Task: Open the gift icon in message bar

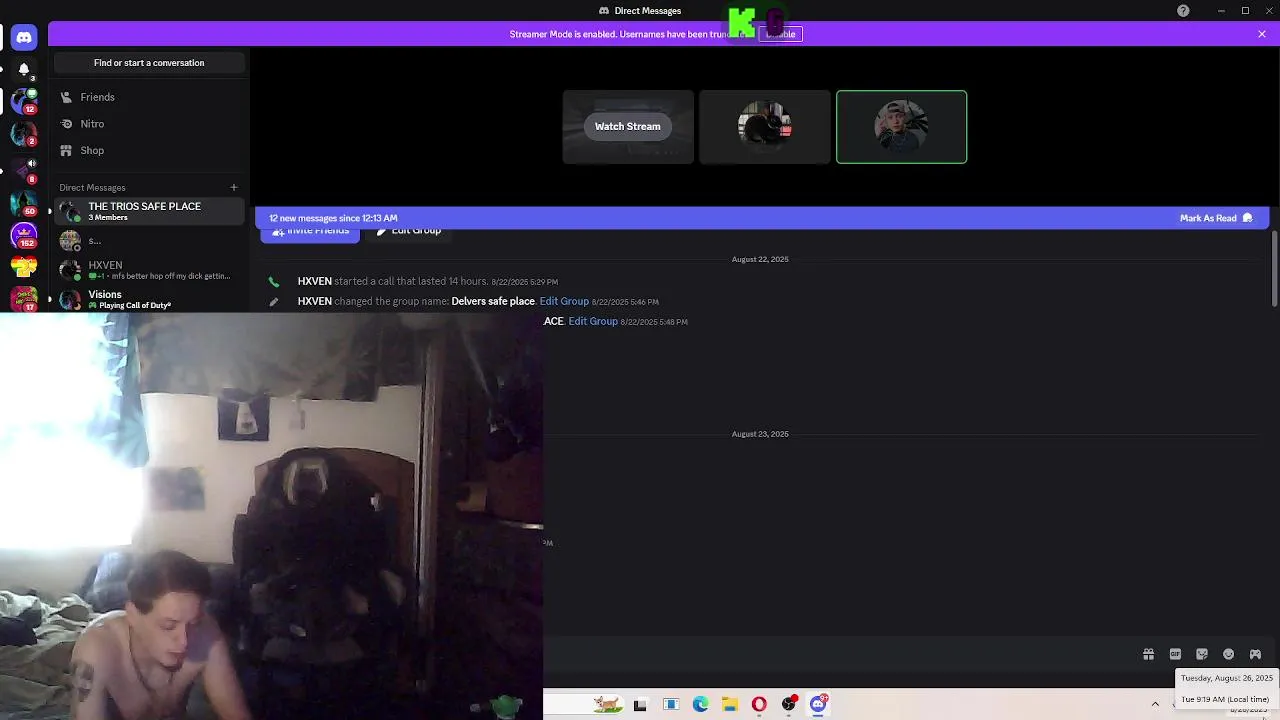Action: tap(1148, 654)
